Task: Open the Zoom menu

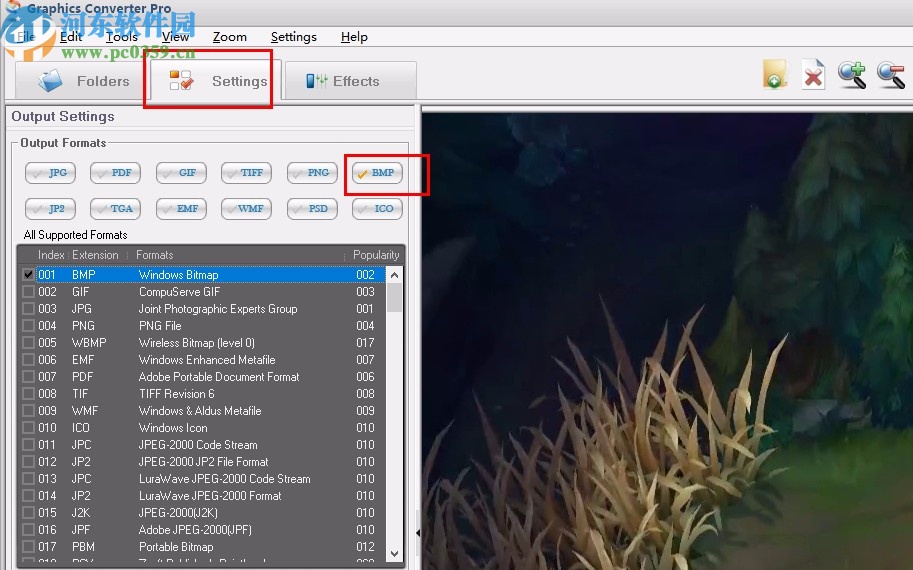Action: click(229, 37)
